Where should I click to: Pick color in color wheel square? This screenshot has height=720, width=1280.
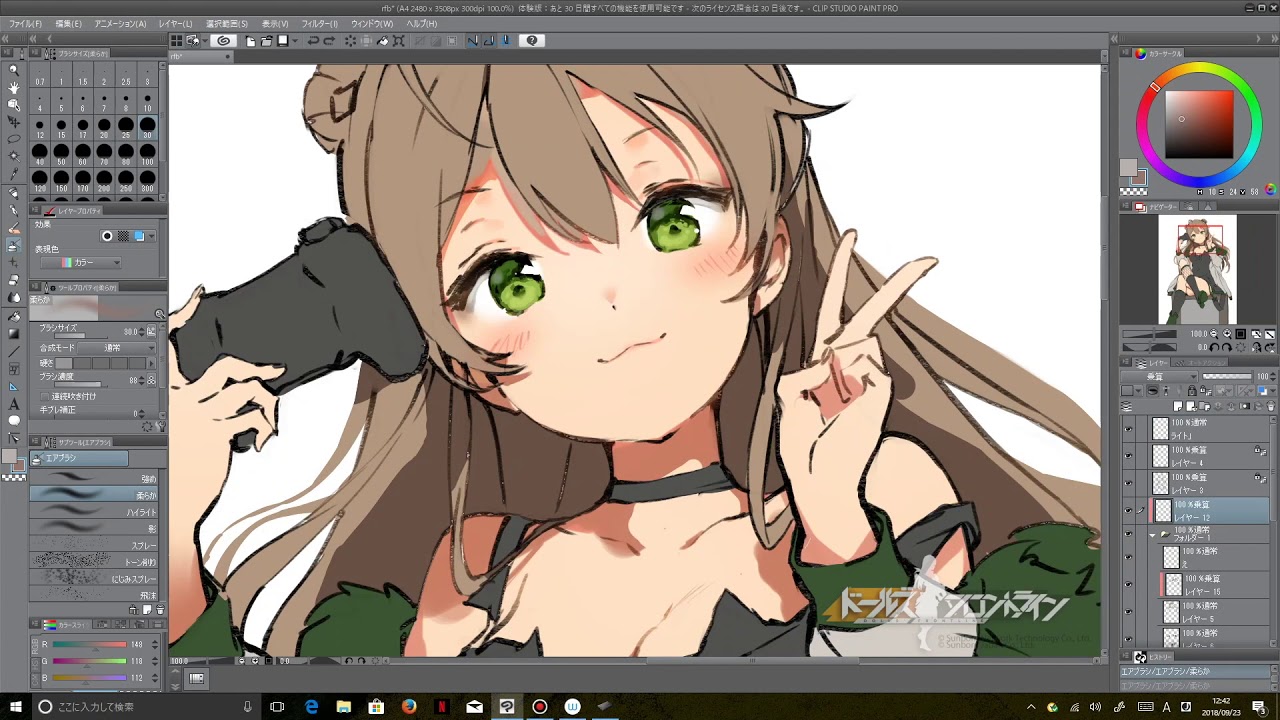click(1200, 124)
